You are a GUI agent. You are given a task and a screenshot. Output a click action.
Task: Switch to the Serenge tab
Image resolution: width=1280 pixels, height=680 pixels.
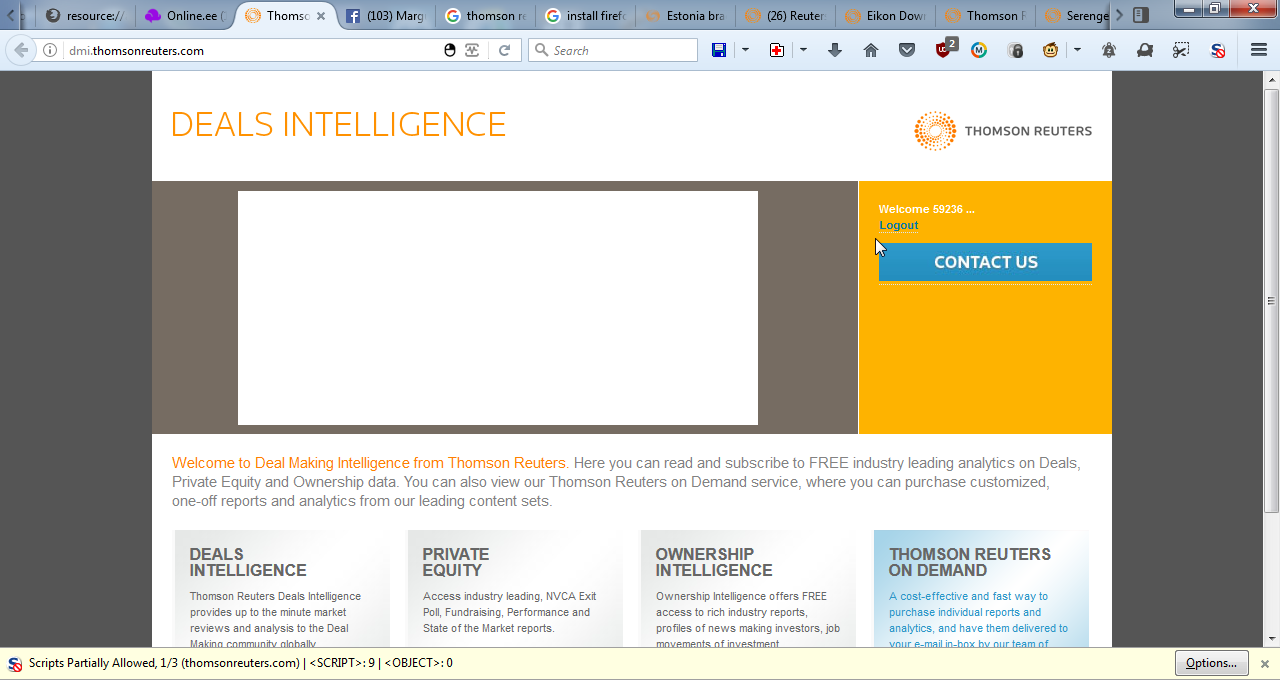(x=1074, y=16)
